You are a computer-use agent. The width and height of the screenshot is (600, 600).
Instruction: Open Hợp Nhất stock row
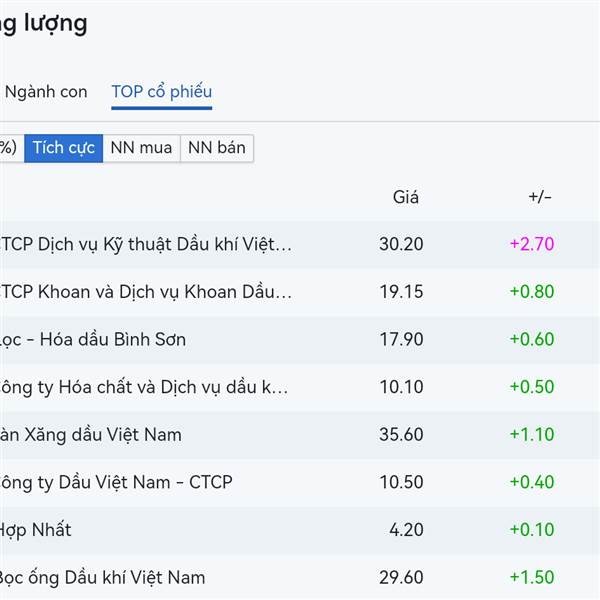(300, 530)
